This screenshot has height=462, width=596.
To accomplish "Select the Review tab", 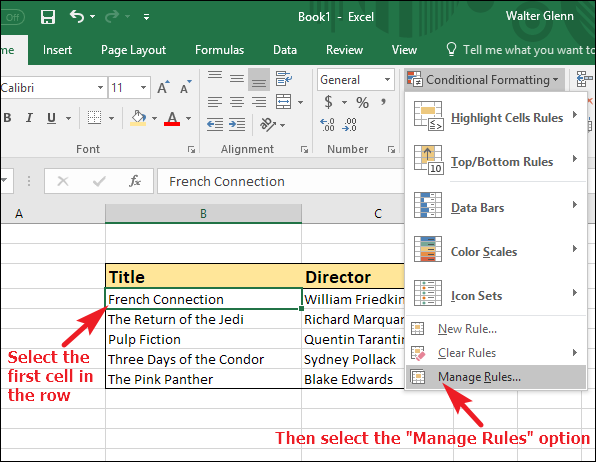I will click(x=344, y=50).
